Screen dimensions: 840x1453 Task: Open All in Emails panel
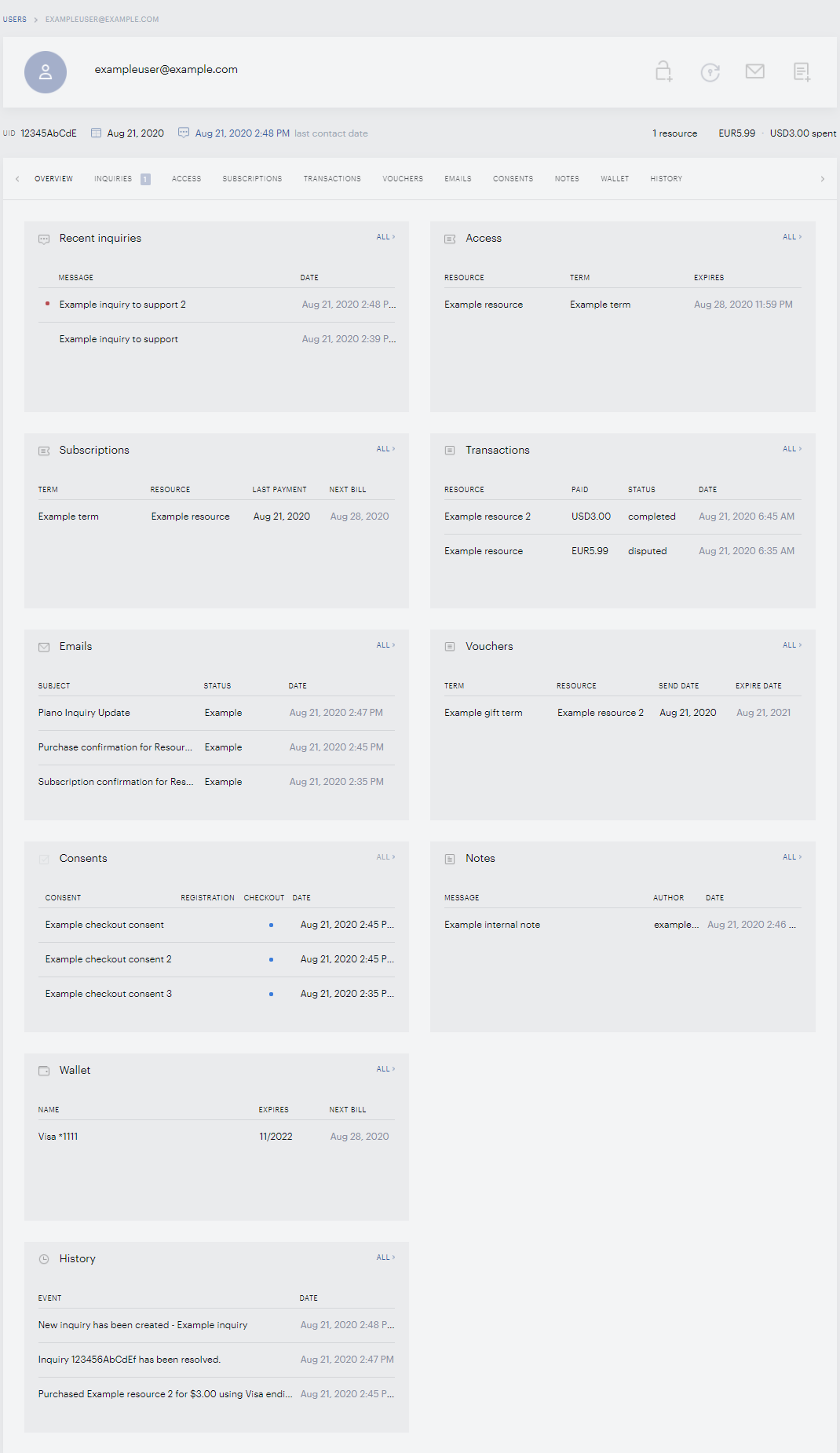385,645
